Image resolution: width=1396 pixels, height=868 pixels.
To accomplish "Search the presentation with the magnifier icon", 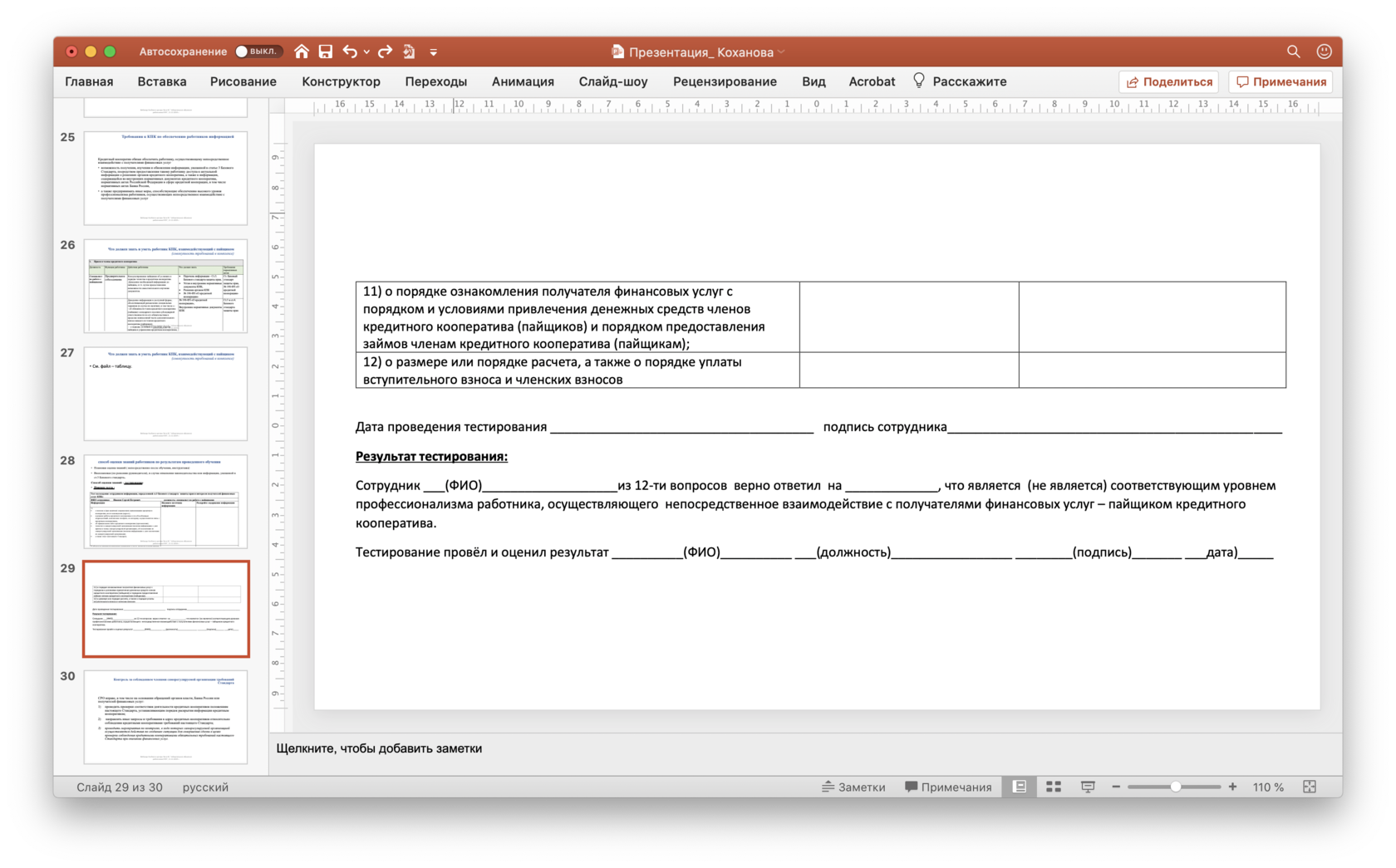I will (x=1294, y=51).
